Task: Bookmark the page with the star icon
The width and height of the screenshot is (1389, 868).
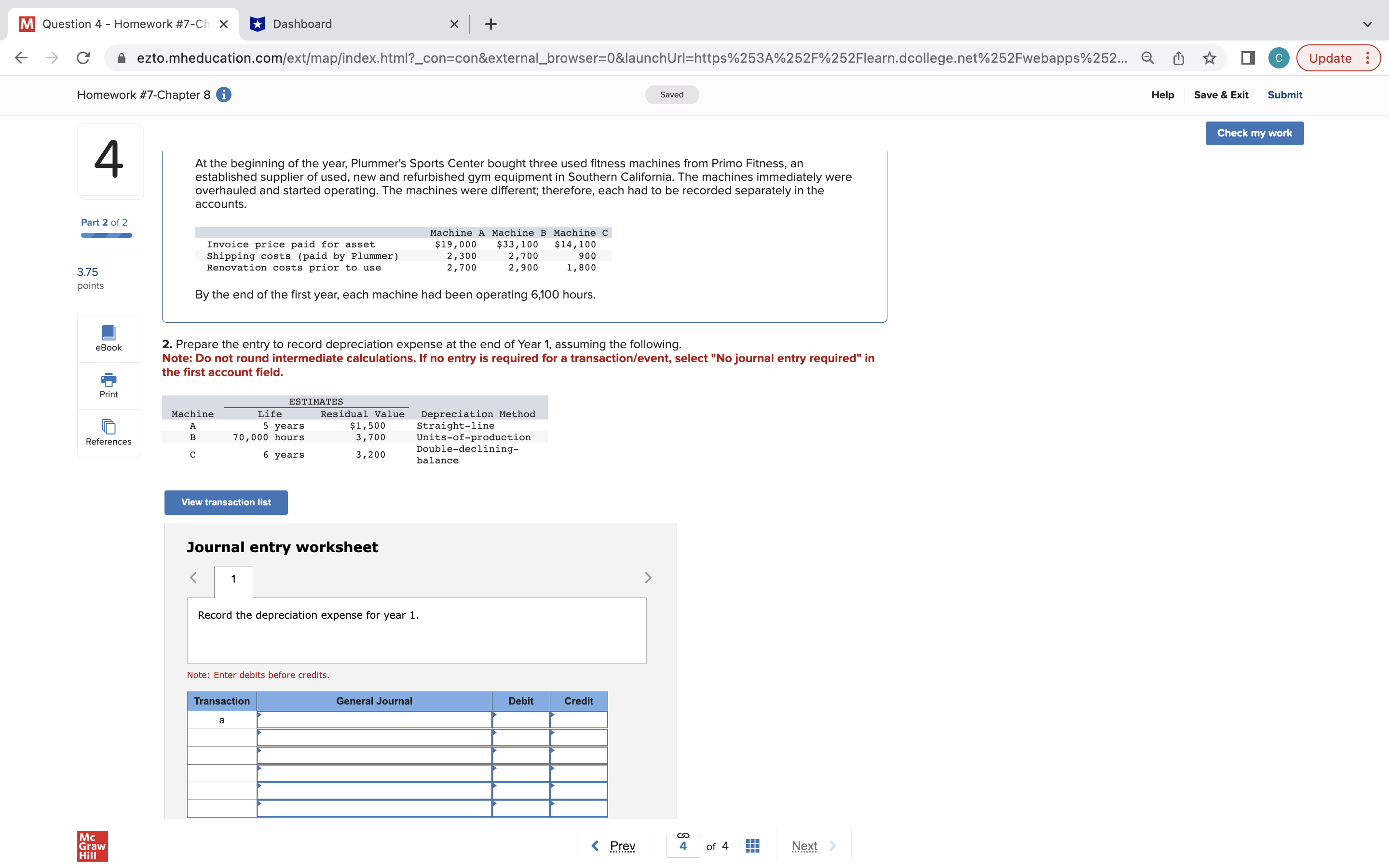Action: tap(1209, 57)
